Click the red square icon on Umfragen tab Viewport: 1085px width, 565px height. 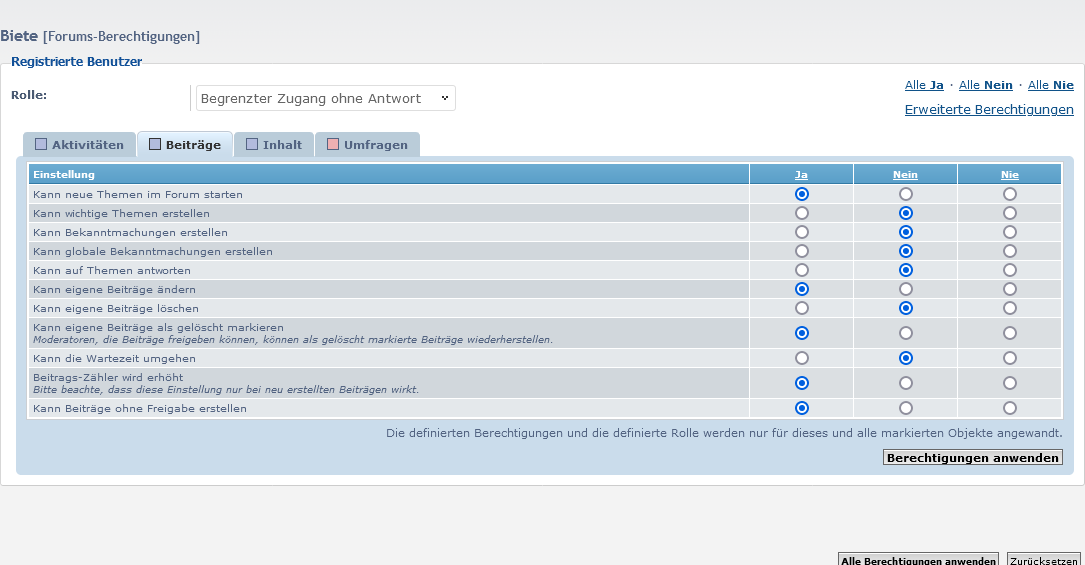tap(333, 144)
